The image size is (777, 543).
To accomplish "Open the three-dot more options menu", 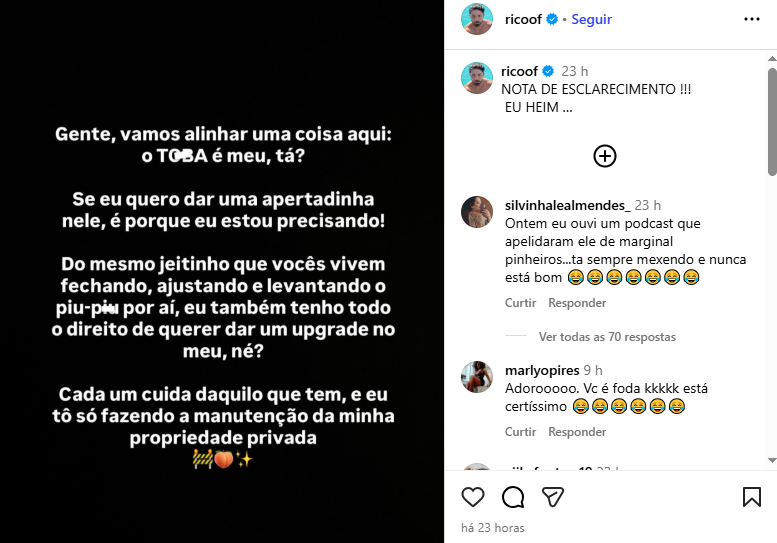I will 752,19.
